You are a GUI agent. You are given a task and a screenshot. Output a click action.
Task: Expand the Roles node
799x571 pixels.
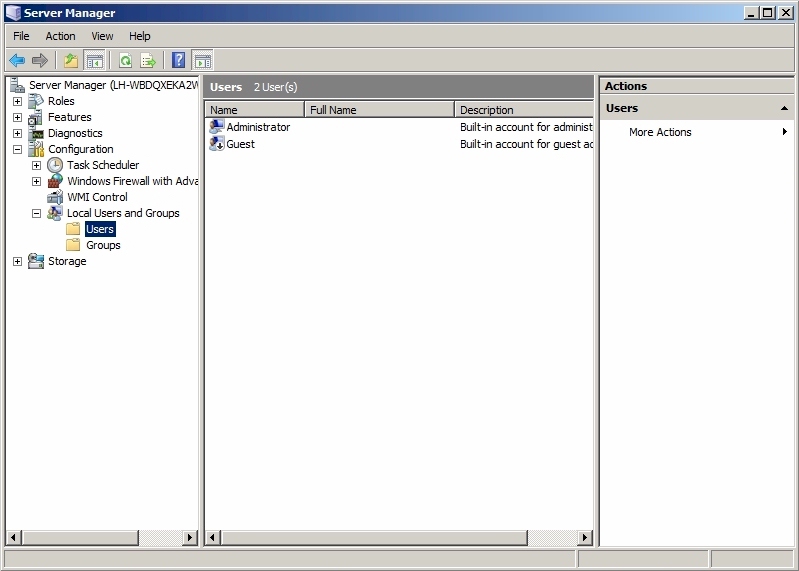[17, 101]
